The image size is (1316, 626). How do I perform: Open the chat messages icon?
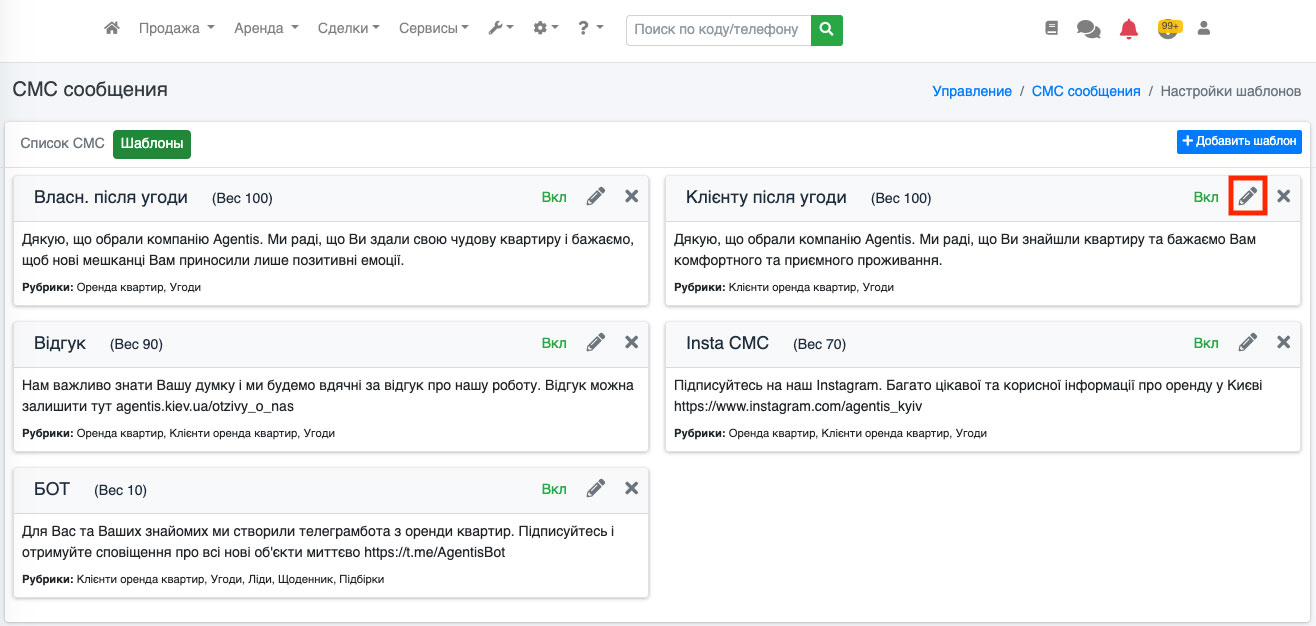pyautogui.click(x=1088, y=29)
